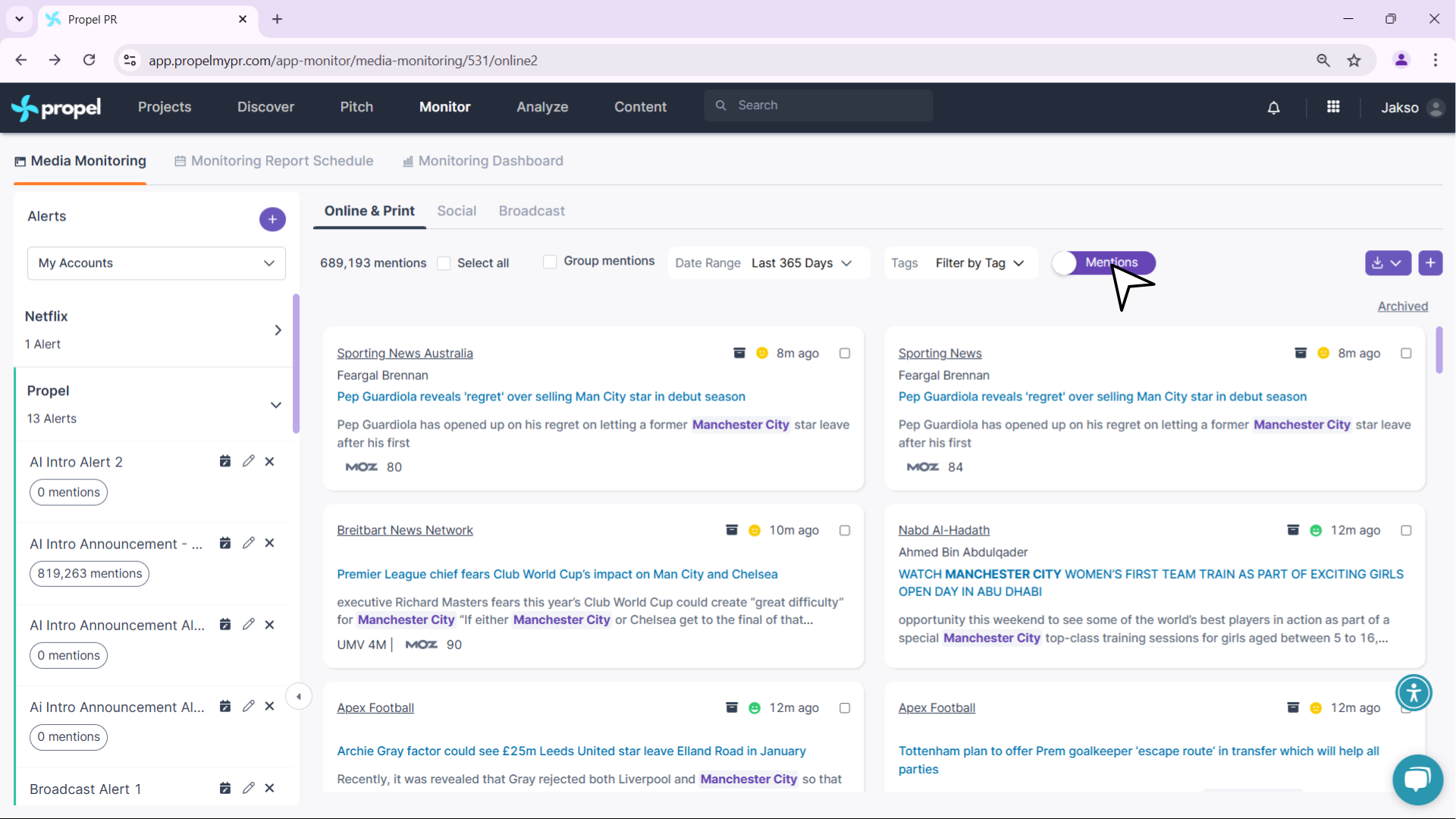Open the Discover menu
Image resolution: width=1456 pixels, height=819 pixels.
[x=265, y=107]
